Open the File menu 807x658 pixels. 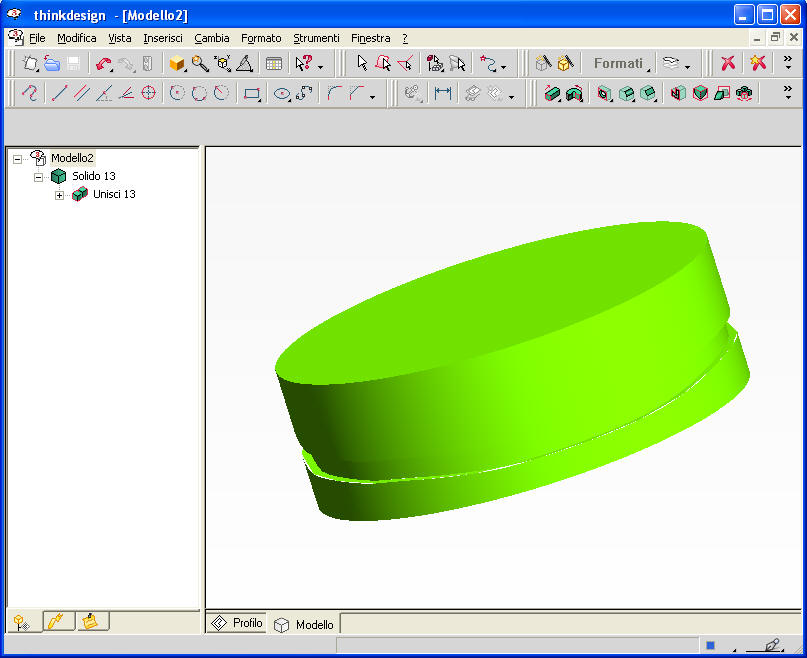[x=37, y=38]
